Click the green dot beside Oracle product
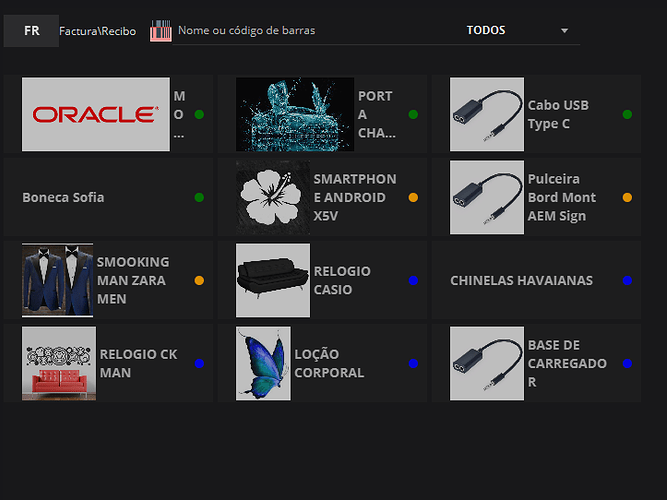Screen dimensions: 667x500 tap(199, 114)
